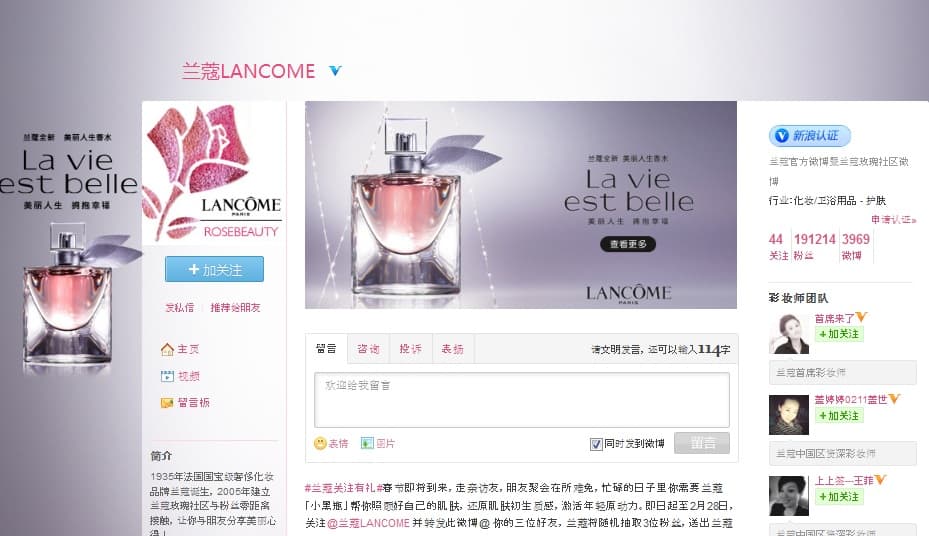
Task: Toggle the 同时发到微博 checkbox
Action: pos(596,444)
